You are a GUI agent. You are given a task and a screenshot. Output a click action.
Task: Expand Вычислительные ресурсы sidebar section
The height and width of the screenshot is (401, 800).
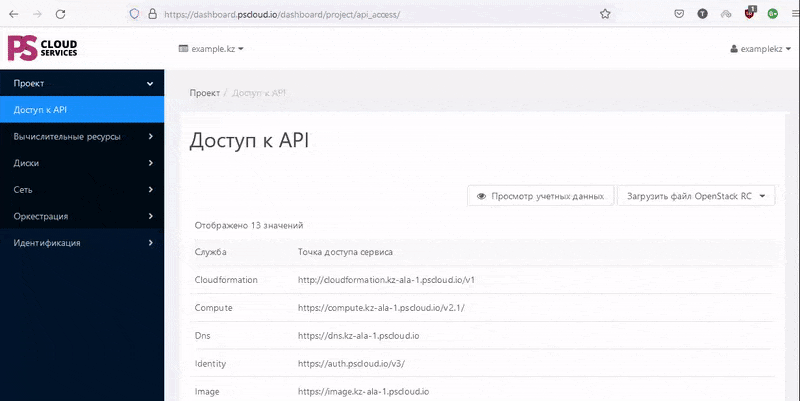pyautogui.click(x=82, y=137)
